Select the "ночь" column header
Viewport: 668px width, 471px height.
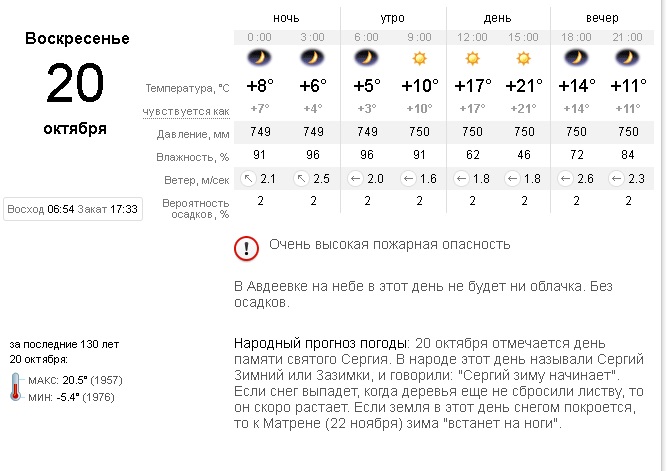[286, 19]
